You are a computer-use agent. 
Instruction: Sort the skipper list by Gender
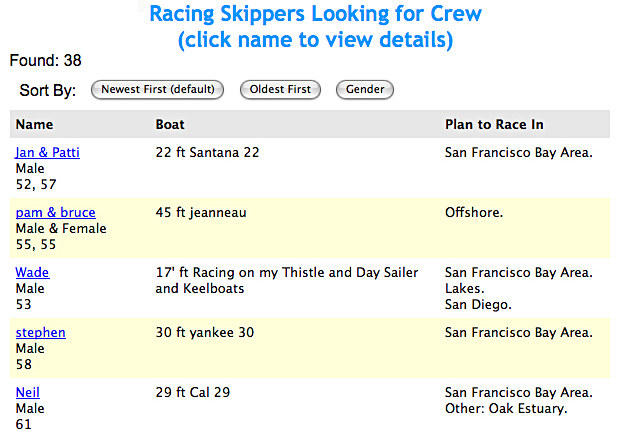[x=365, y=90]
